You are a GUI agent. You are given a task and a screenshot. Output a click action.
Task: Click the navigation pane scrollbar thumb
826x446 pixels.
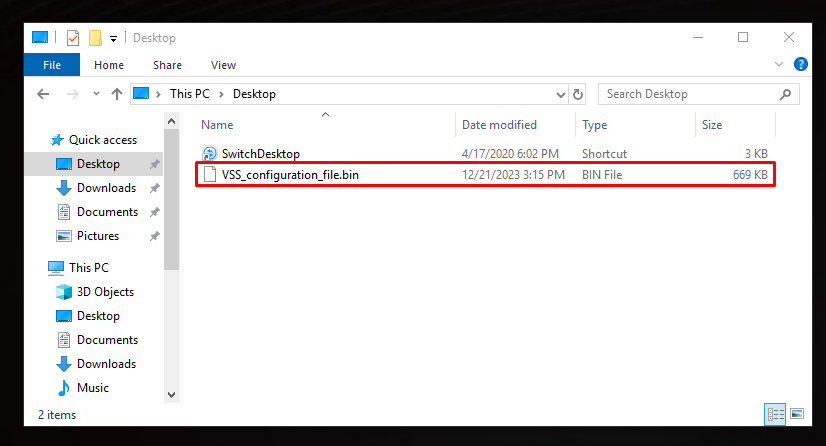point(171,200)
